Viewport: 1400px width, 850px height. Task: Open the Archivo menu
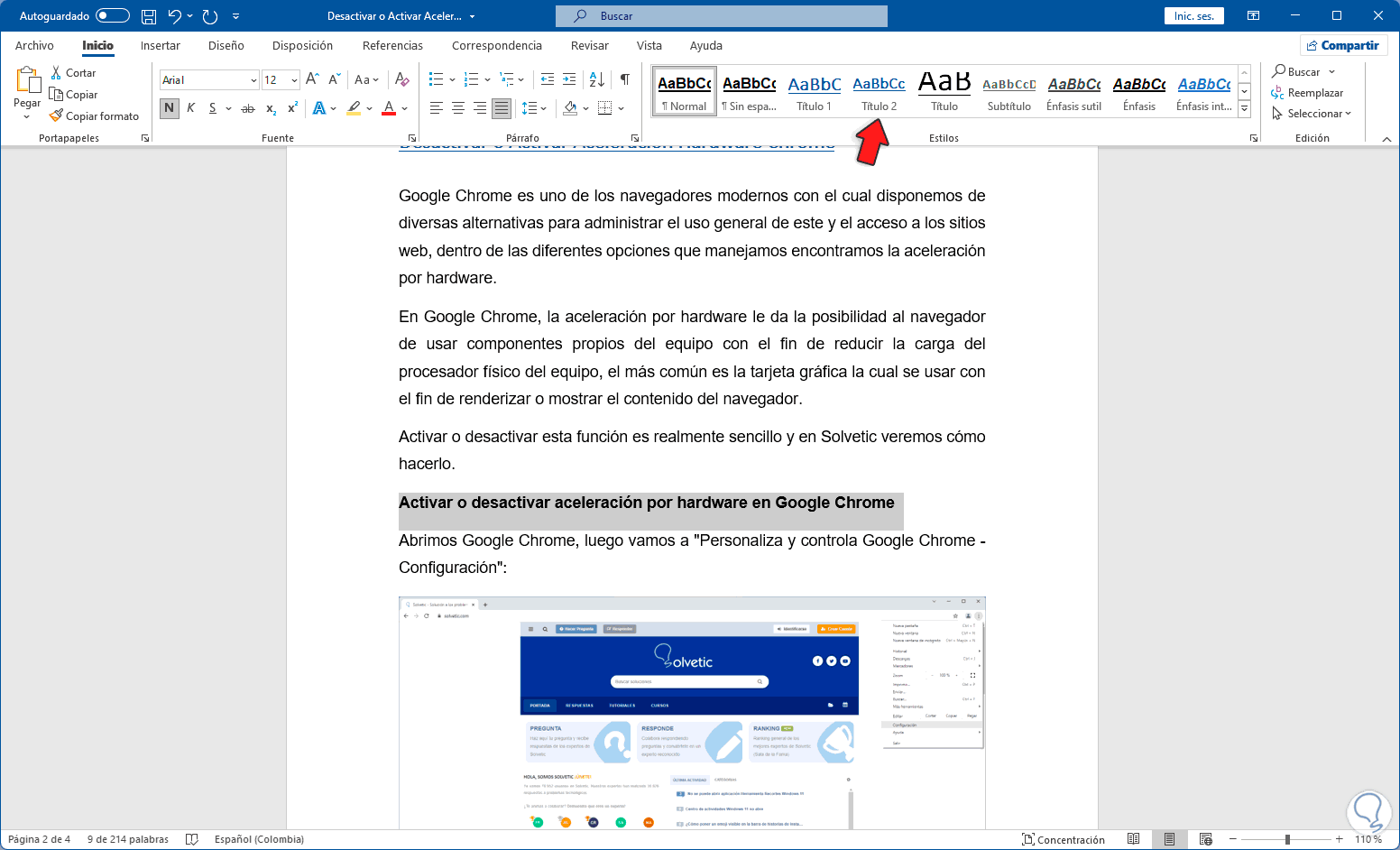34,46
